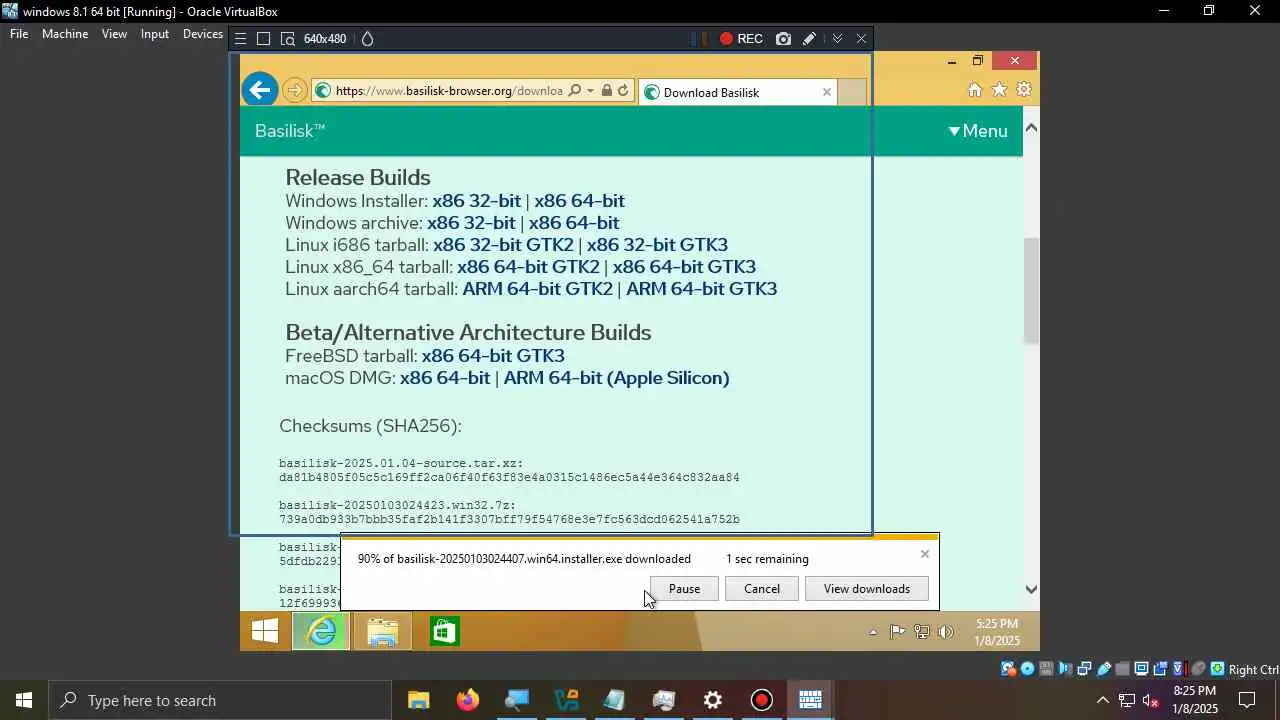
Task: Click the page scrollbar down arrow
Action: pos(1031,590)
